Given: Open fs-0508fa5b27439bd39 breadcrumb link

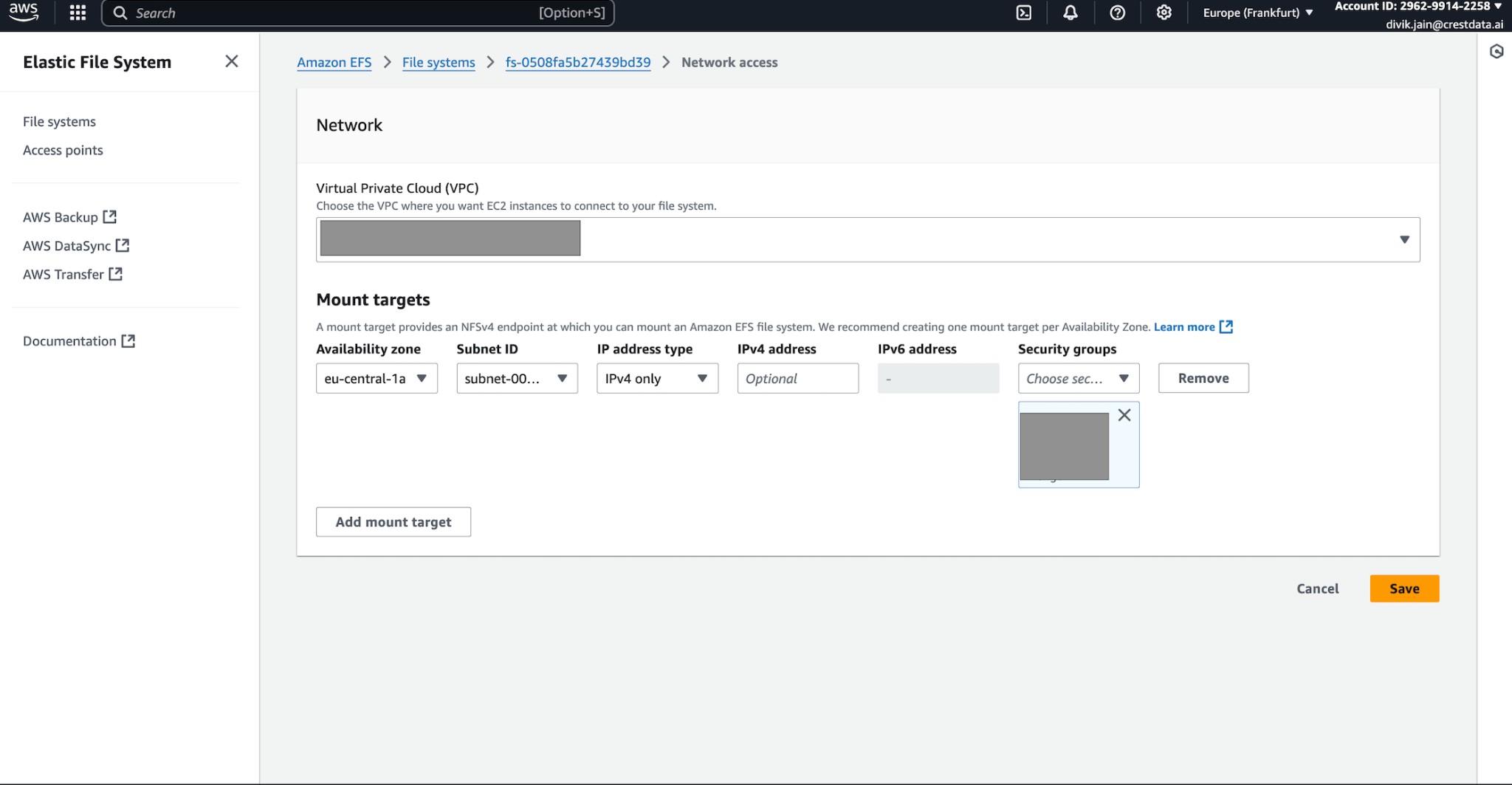Looking at the screenshot, I should [x=578, y=62].
